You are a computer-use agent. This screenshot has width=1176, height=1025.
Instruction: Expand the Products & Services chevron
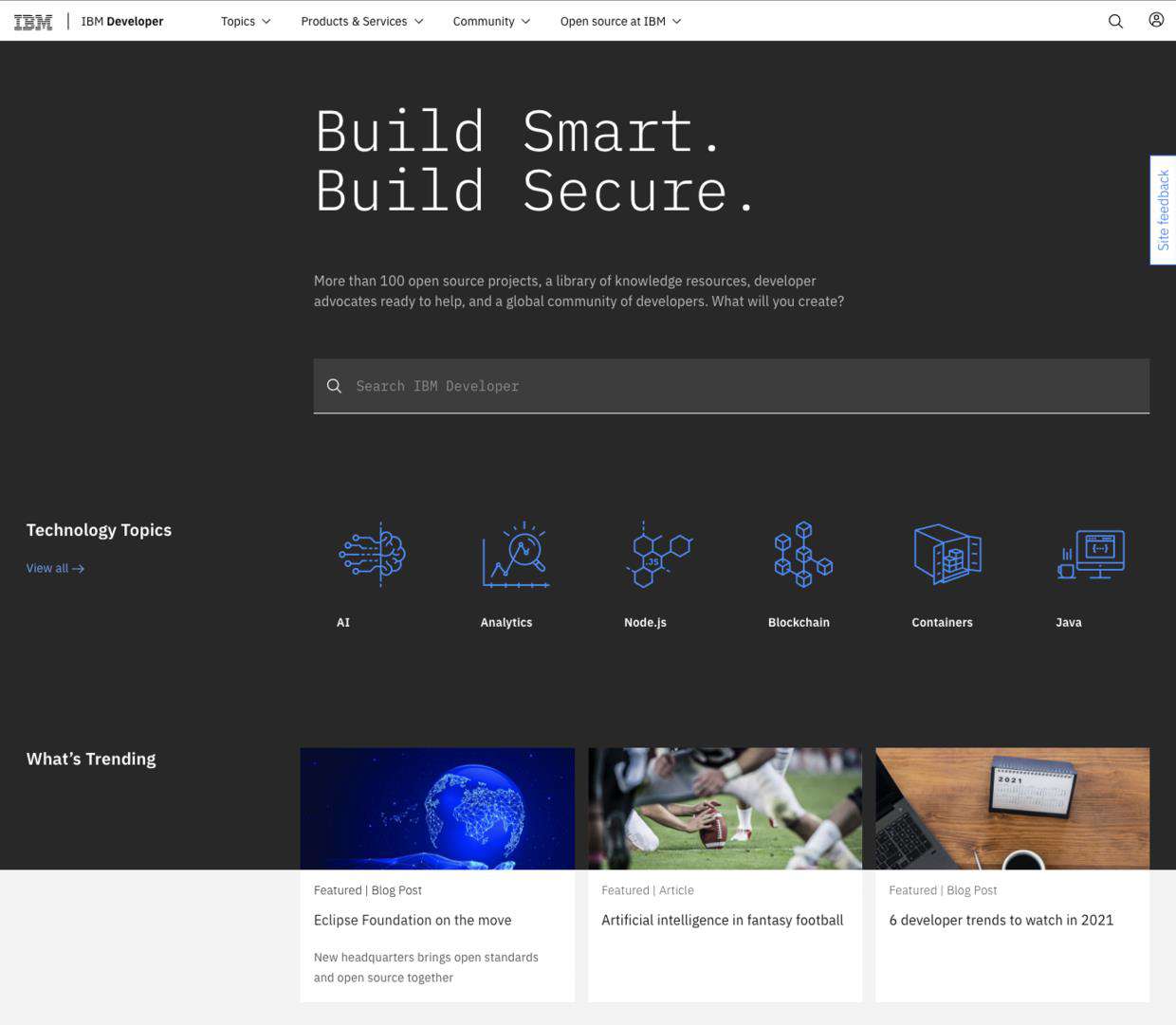tap(418, 21)
